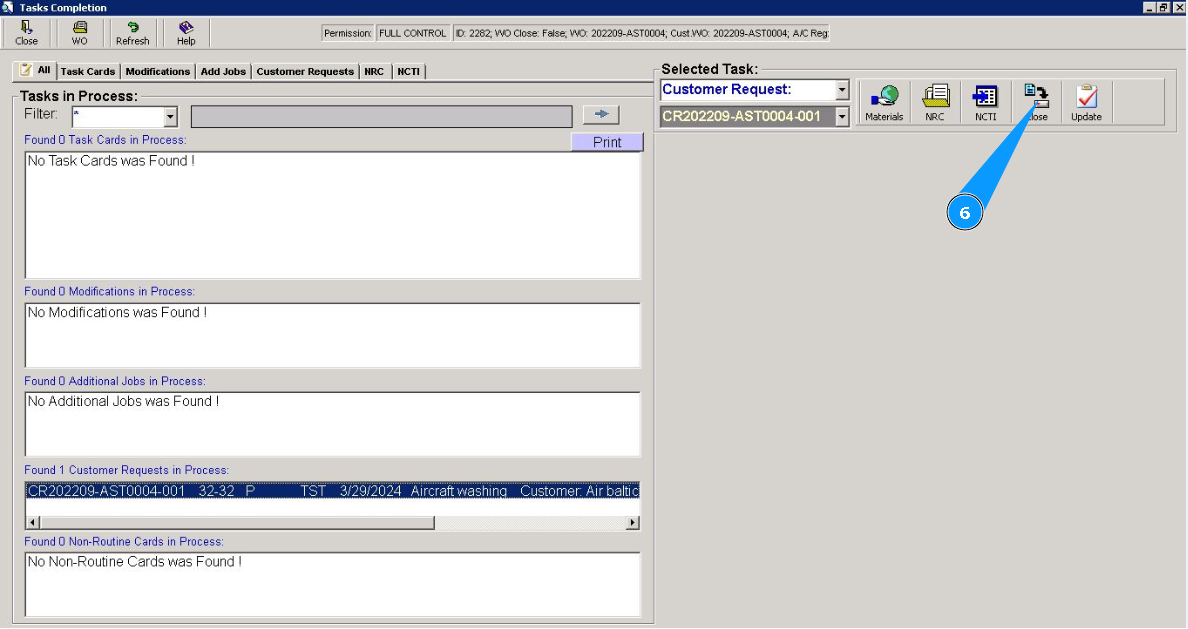Open the Customer Requests tab
The height and width of the screenshot is (629, 1188).
click(x=305, y=71)
